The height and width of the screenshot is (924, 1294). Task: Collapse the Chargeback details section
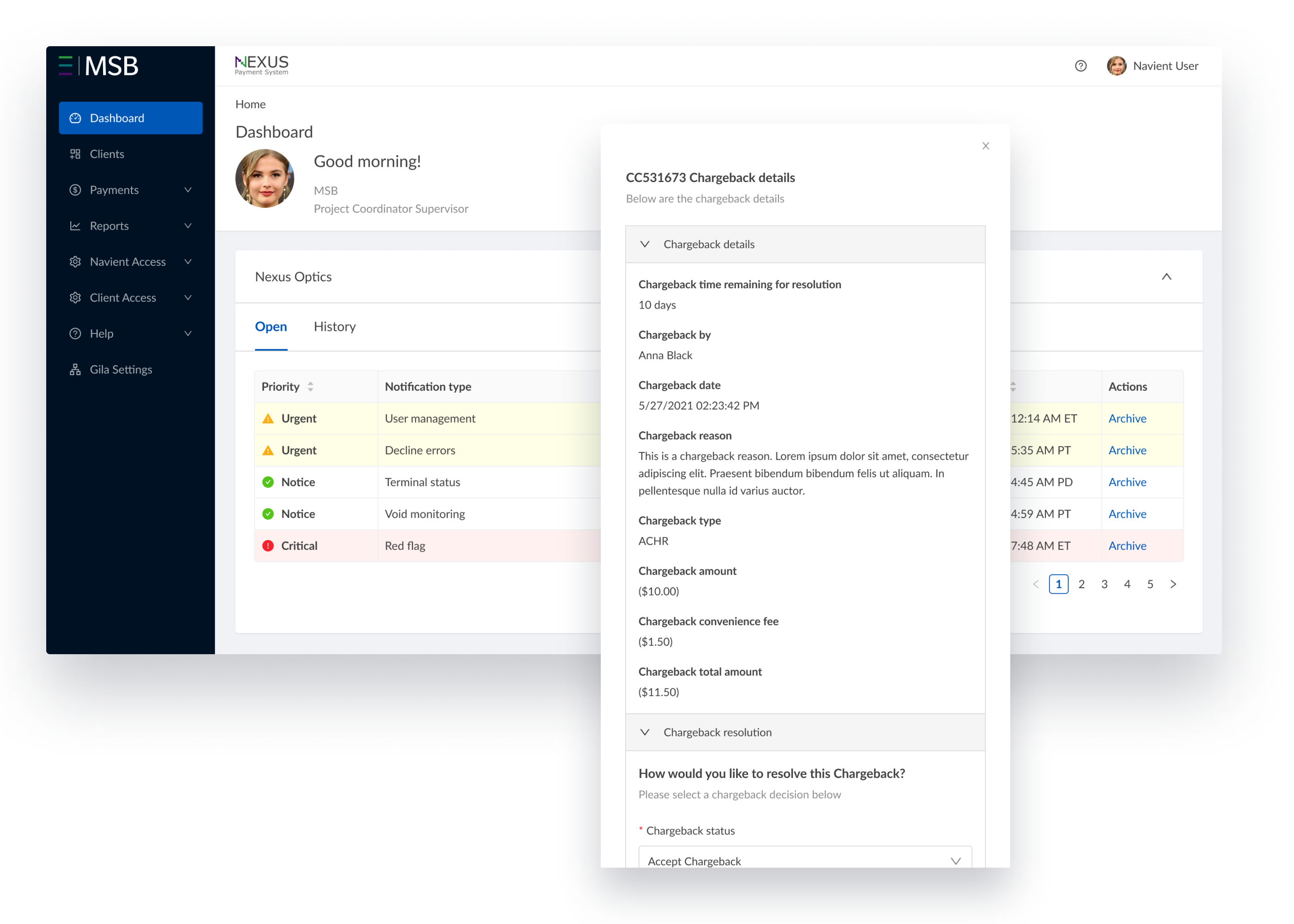pyautogui.click(x=645, y=244)
